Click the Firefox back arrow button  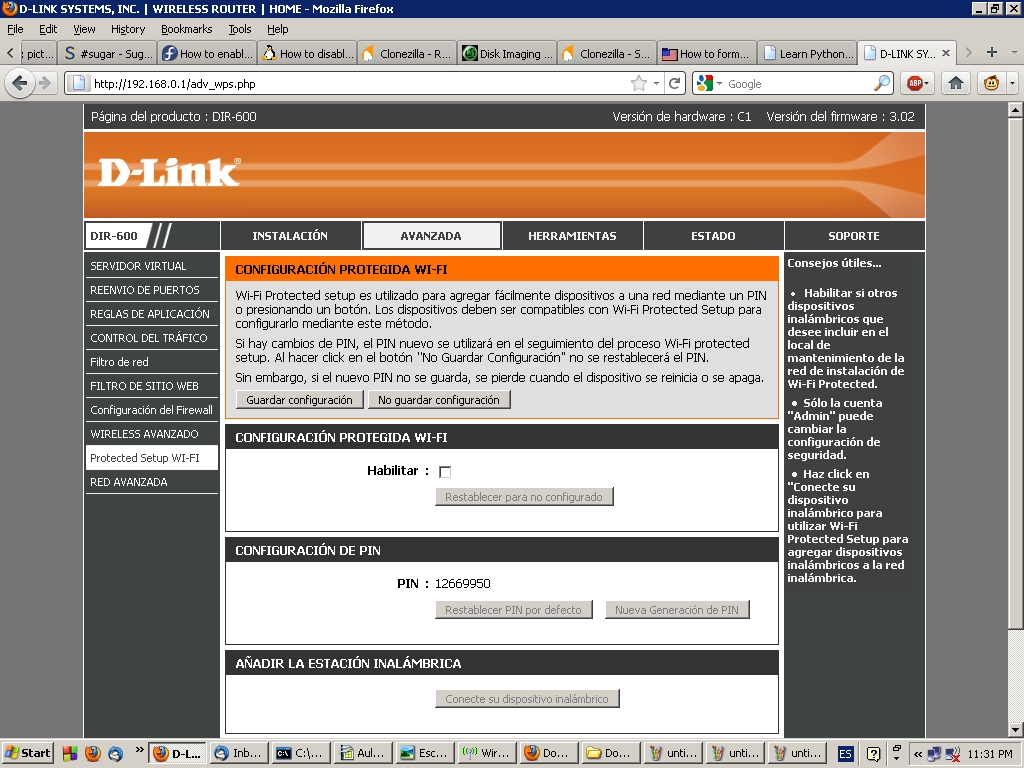point(19,83)
